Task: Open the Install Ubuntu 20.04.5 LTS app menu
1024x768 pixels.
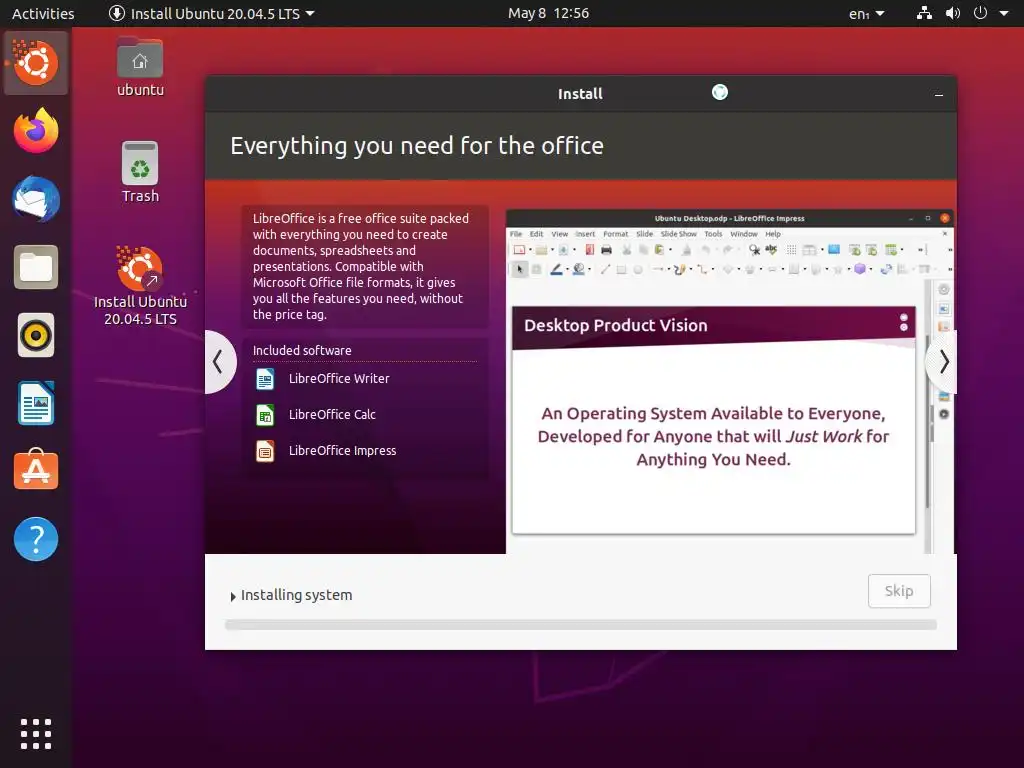Action: click(211, 13)
